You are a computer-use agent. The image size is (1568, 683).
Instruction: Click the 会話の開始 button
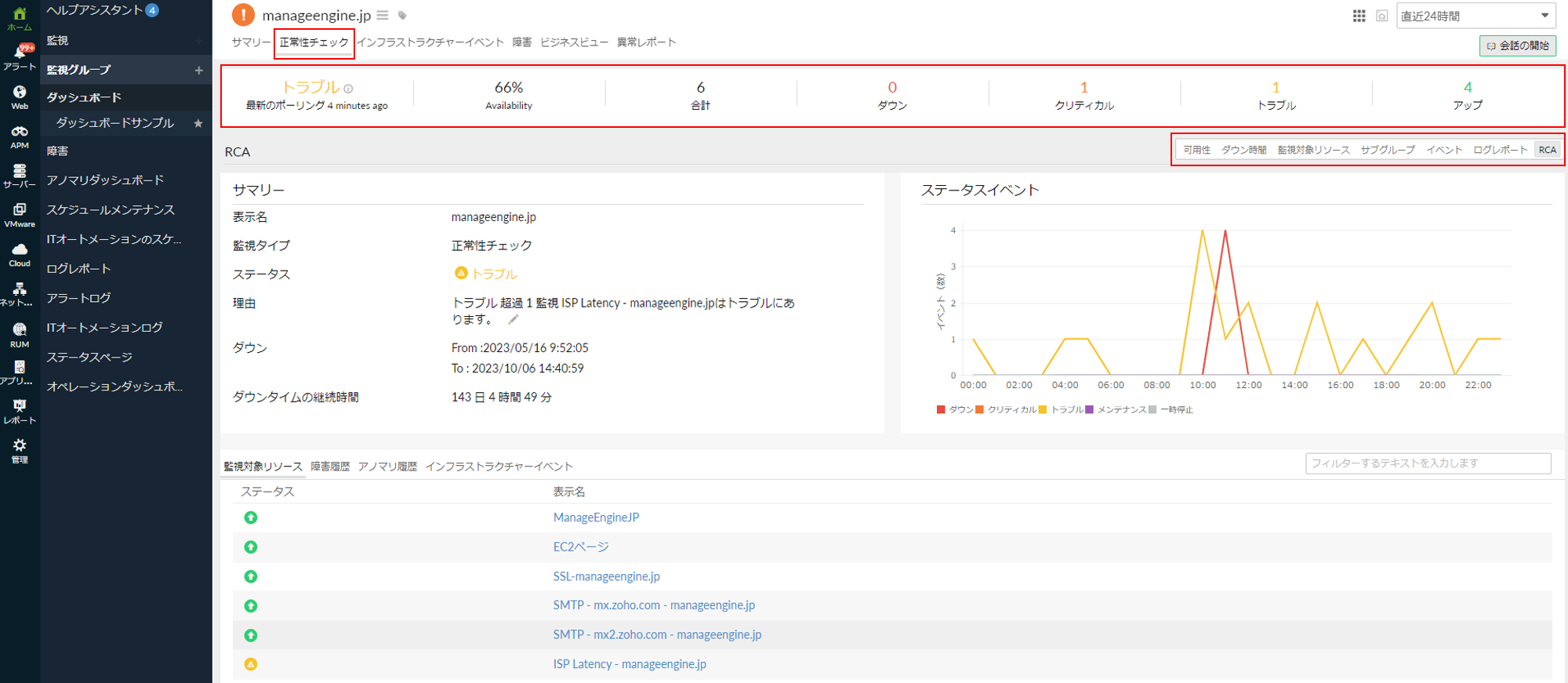click(1518, 45)
